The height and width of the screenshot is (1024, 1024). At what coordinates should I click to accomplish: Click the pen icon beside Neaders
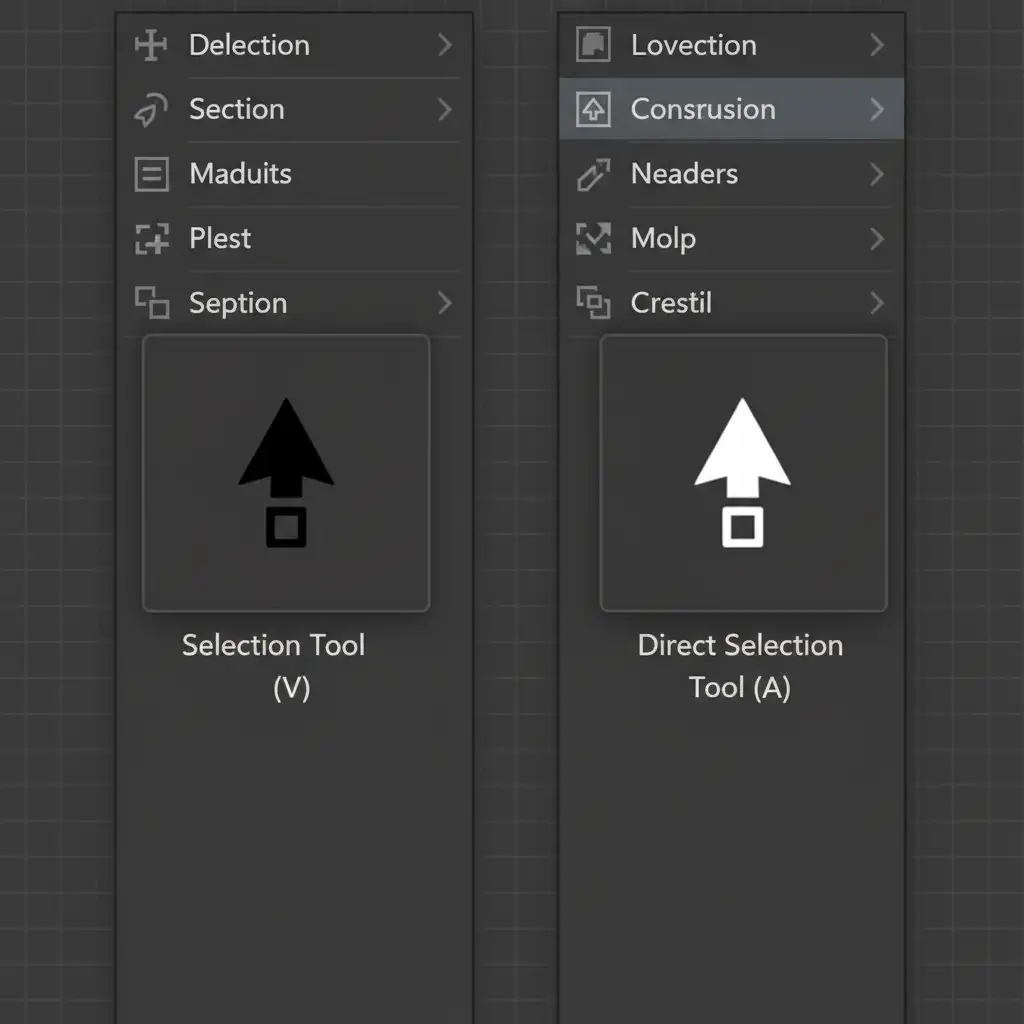(593, 175)
